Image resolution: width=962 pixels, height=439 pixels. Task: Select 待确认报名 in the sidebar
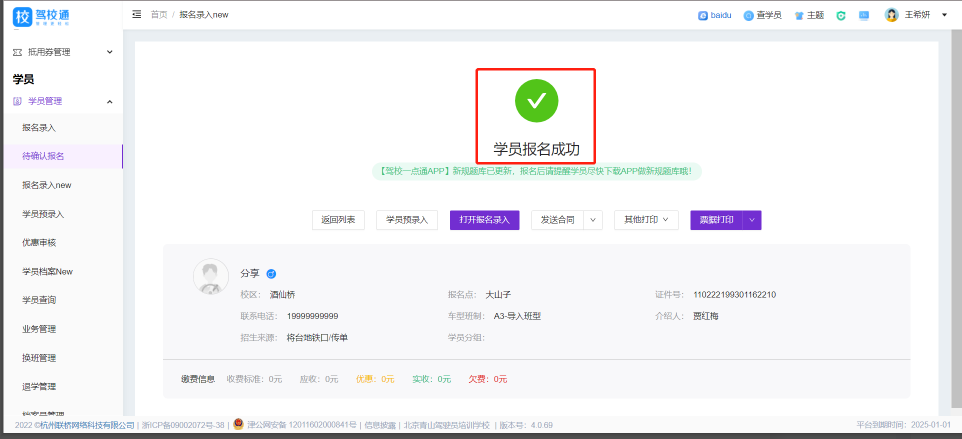(x=61, y=156)
